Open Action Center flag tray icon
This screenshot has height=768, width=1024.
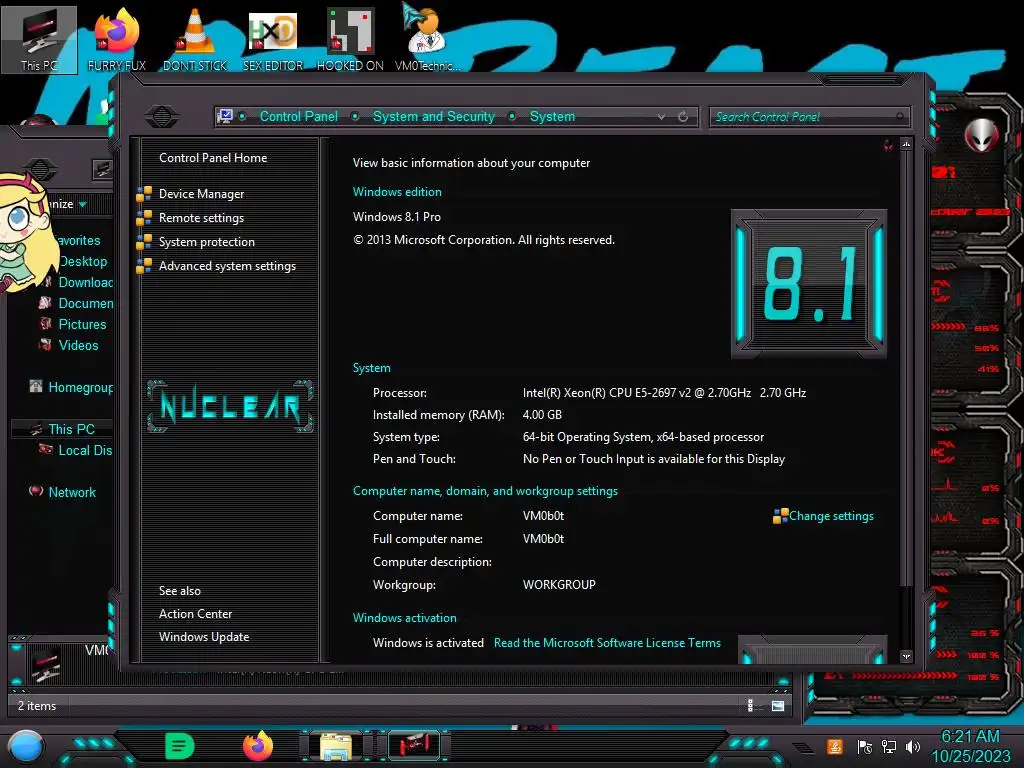coord(865,746)
